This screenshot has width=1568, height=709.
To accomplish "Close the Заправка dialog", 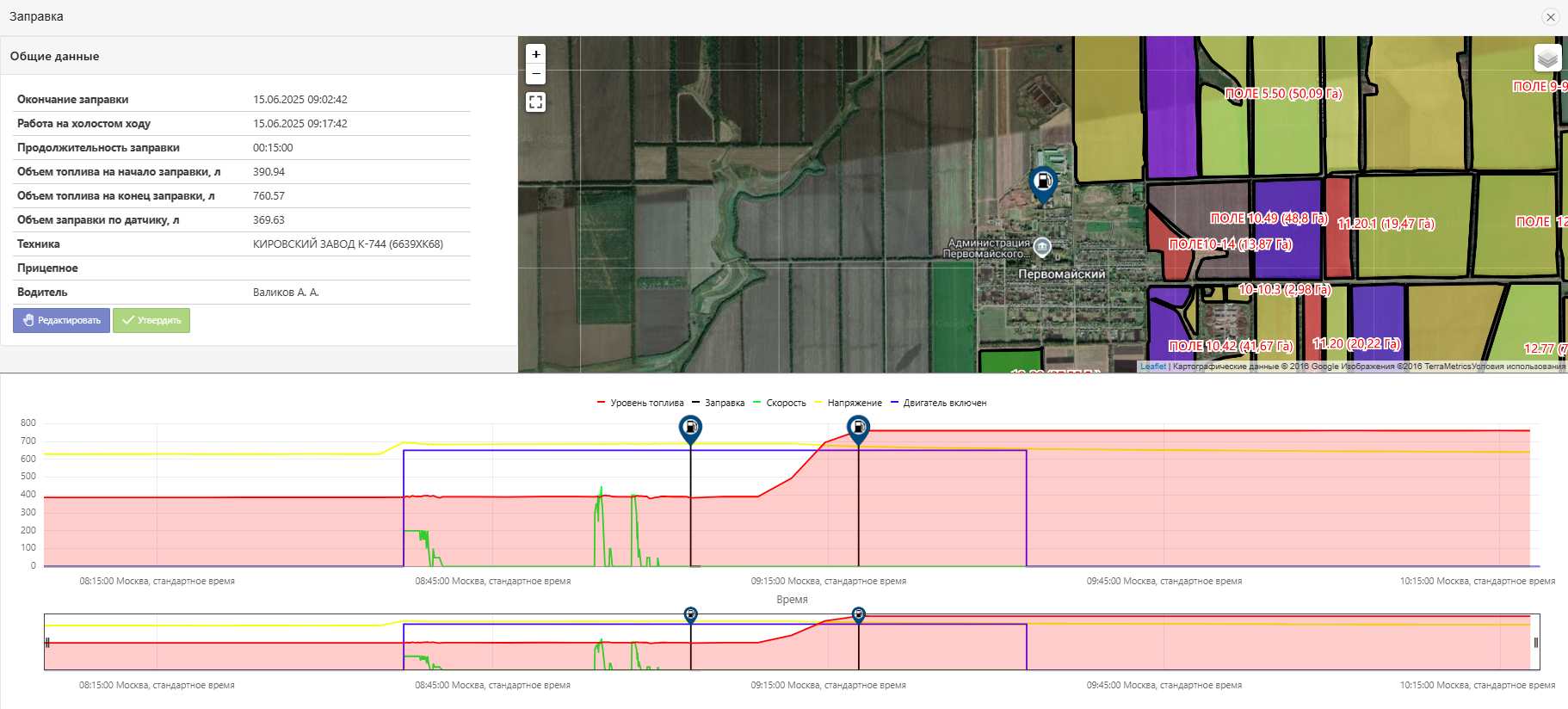I will (x=1550, y=17).
